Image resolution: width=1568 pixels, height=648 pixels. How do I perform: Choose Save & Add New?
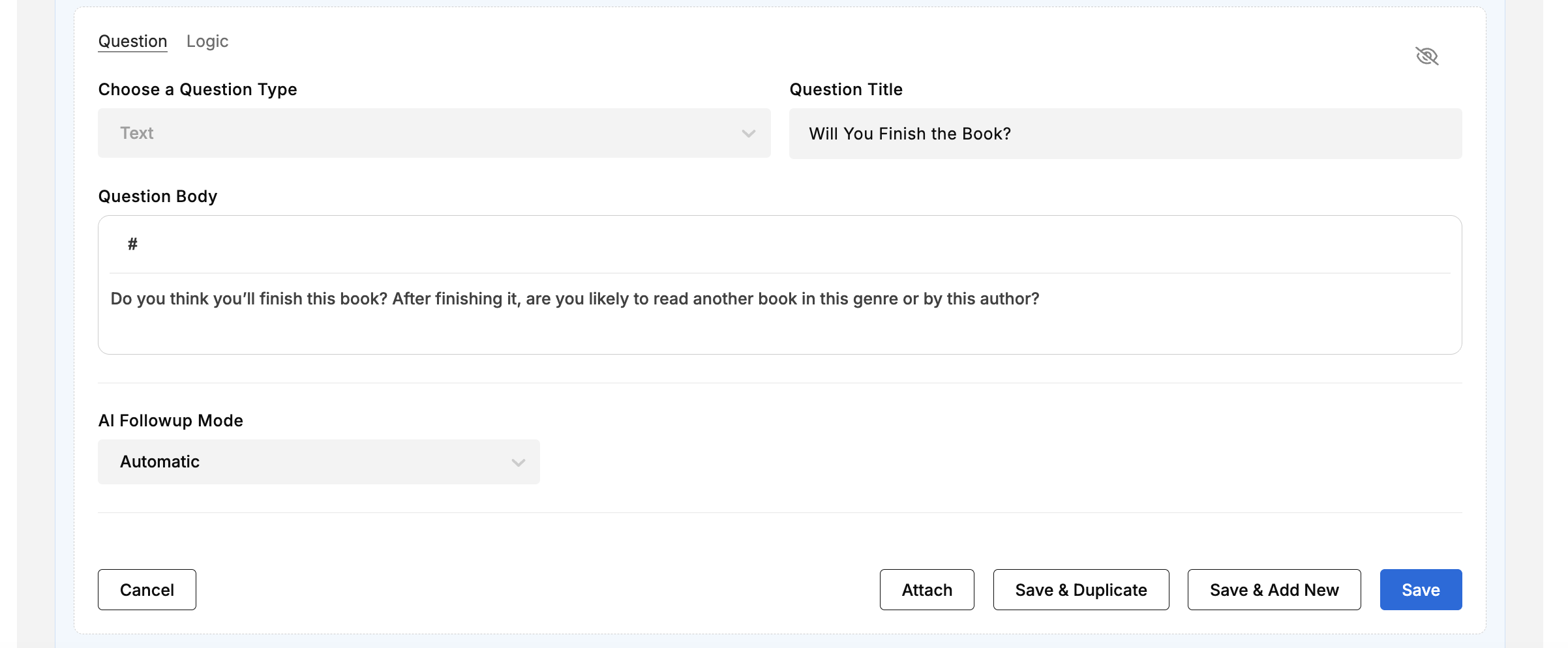(1273, 590)
